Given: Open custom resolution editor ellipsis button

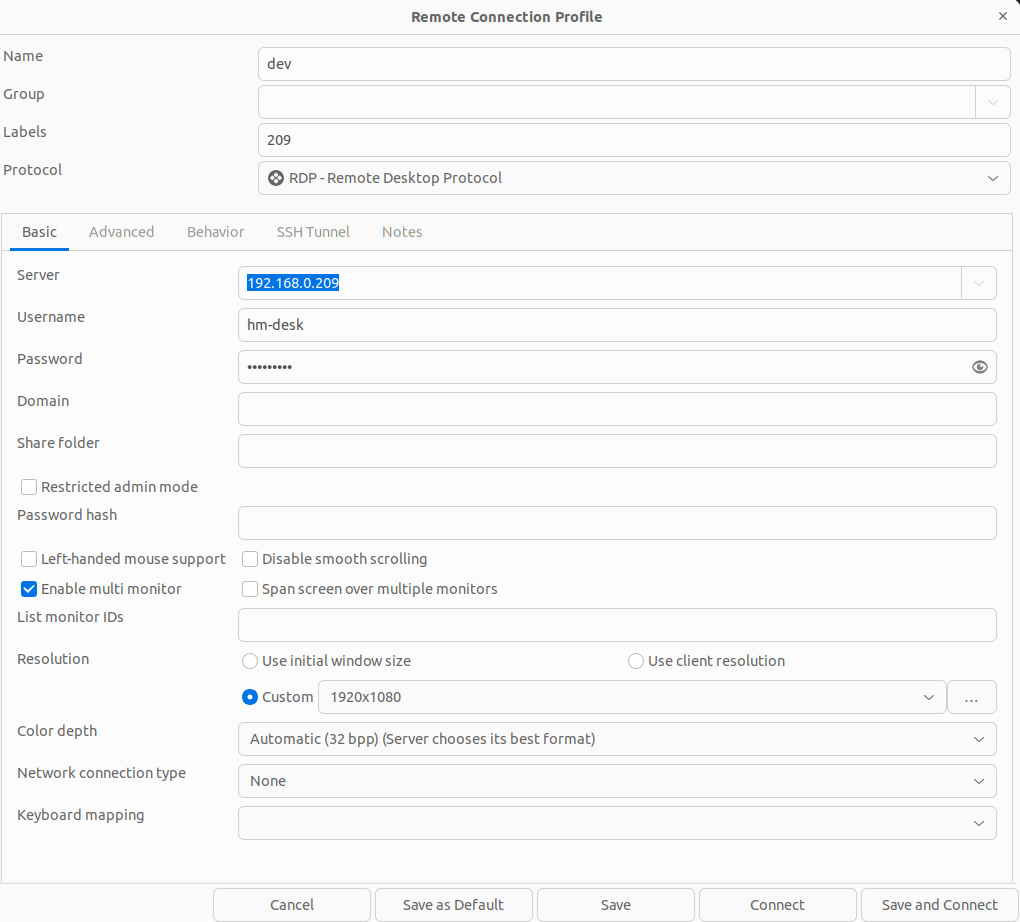Looking at the screenshot, I should 971,697.
